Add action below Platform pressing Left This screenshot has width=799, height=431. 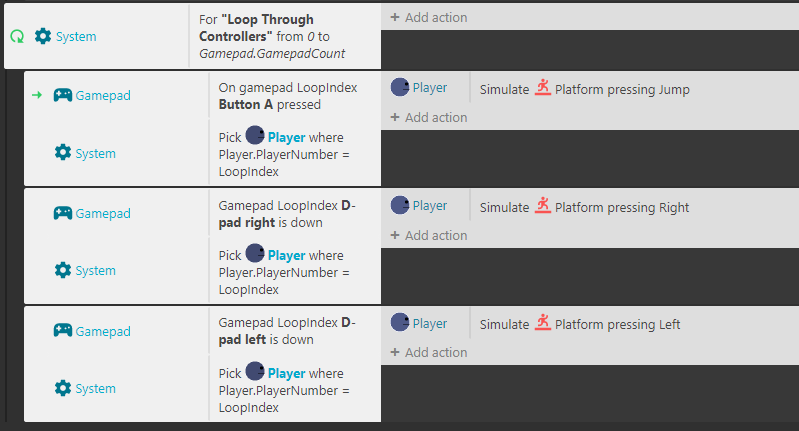[x=429, y=352]
